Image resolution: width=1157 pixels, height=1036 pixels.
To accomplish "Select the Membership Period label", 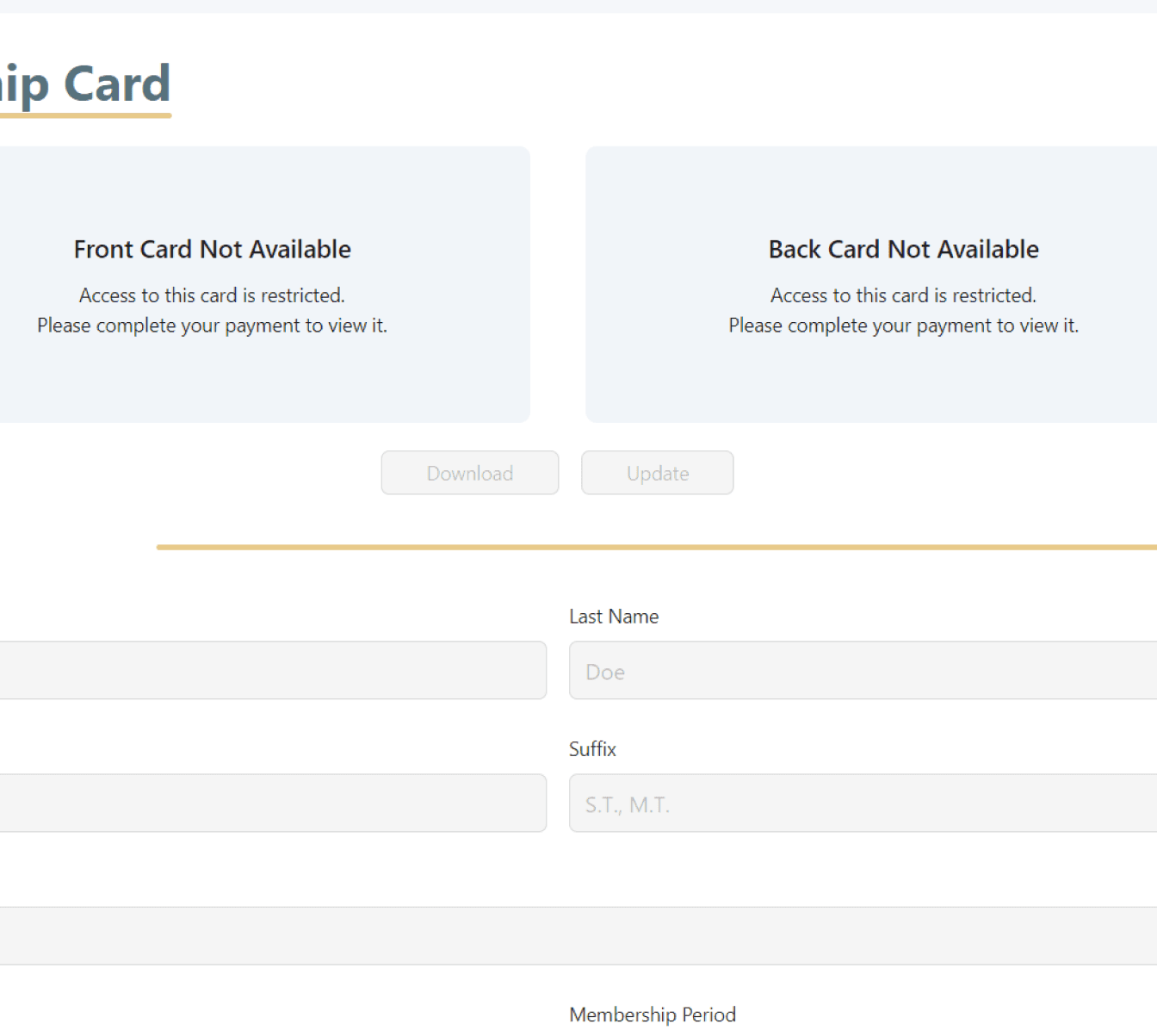I will point(653,1014).
